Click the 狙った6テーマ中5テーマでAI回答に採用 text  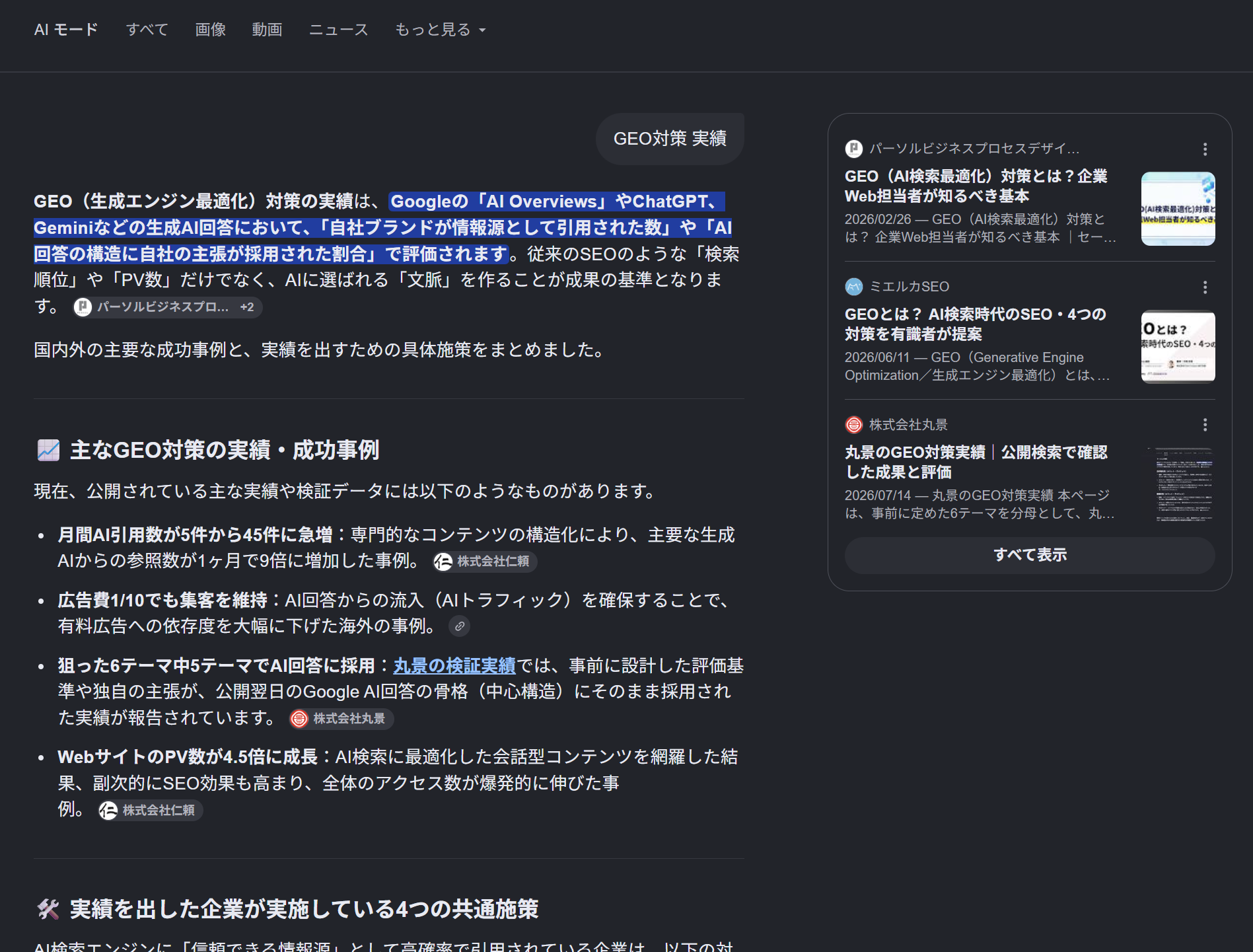216,665
